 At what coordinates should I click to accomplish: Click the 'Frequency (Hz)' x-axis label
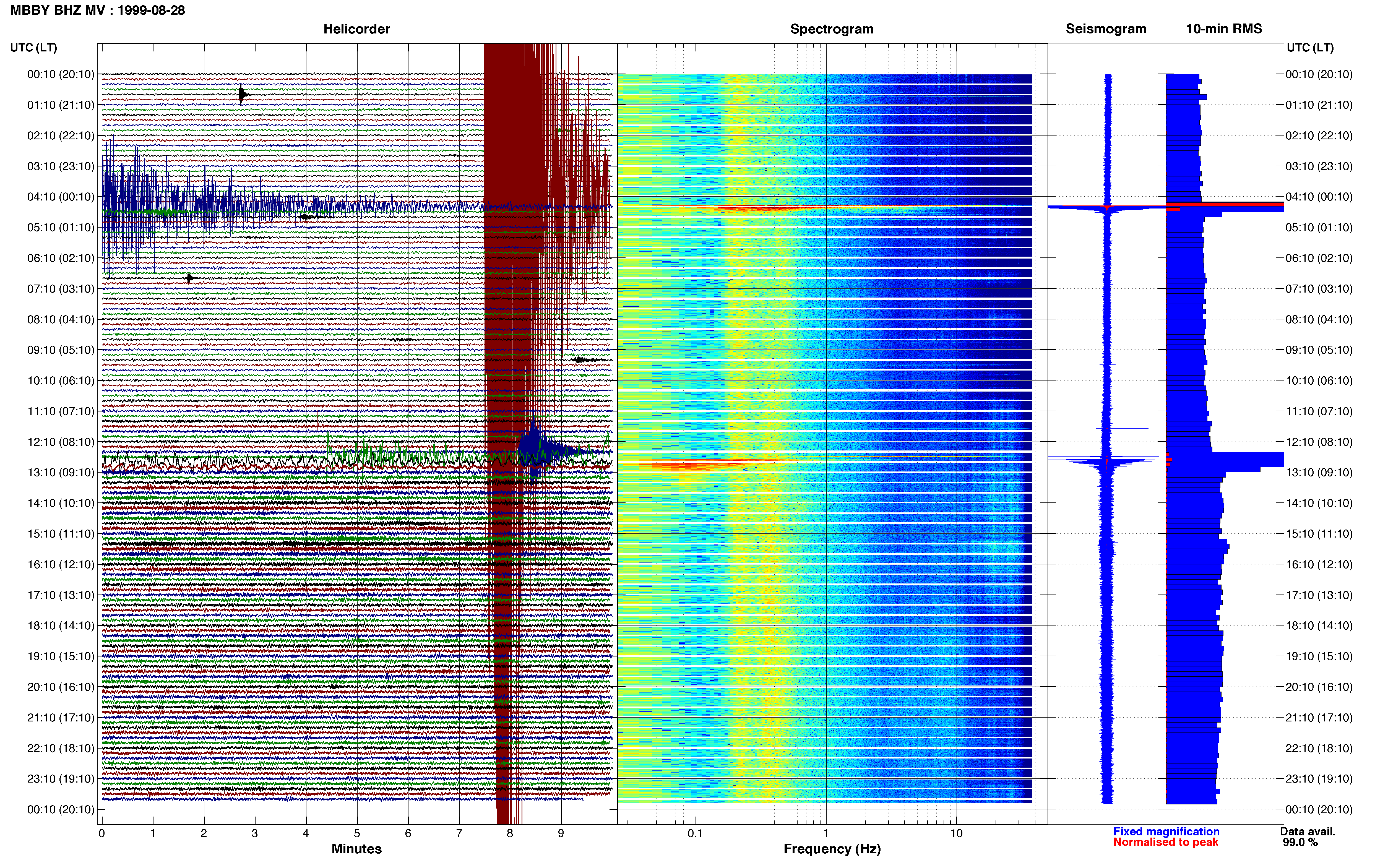tap(832, 849)
